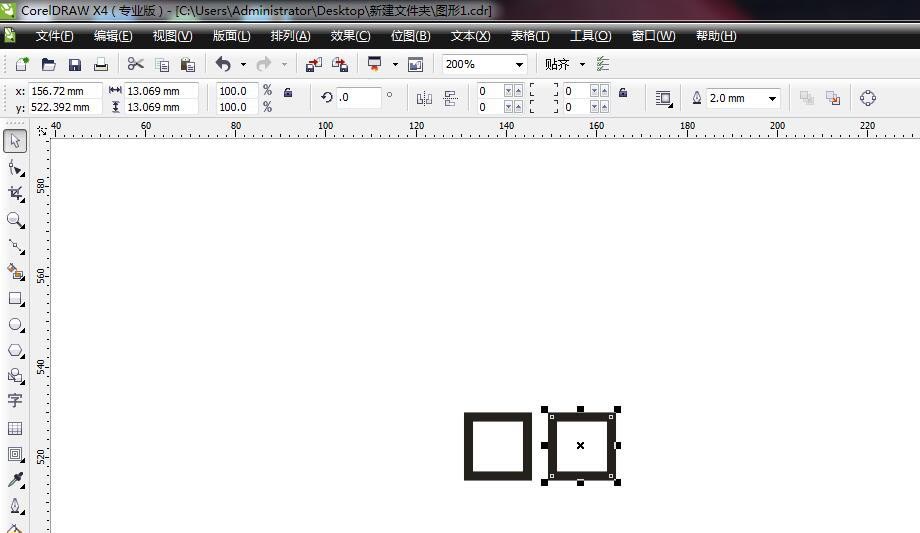Viewport: 920px width, 533px height.
Task: Click the y position field 522.392 mm
Action: click(x=65, y=107)
